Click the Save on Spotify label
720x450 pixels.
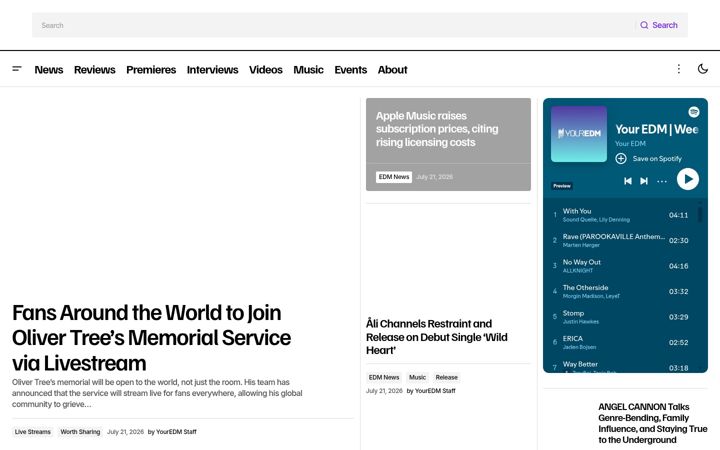coord(657,158)
